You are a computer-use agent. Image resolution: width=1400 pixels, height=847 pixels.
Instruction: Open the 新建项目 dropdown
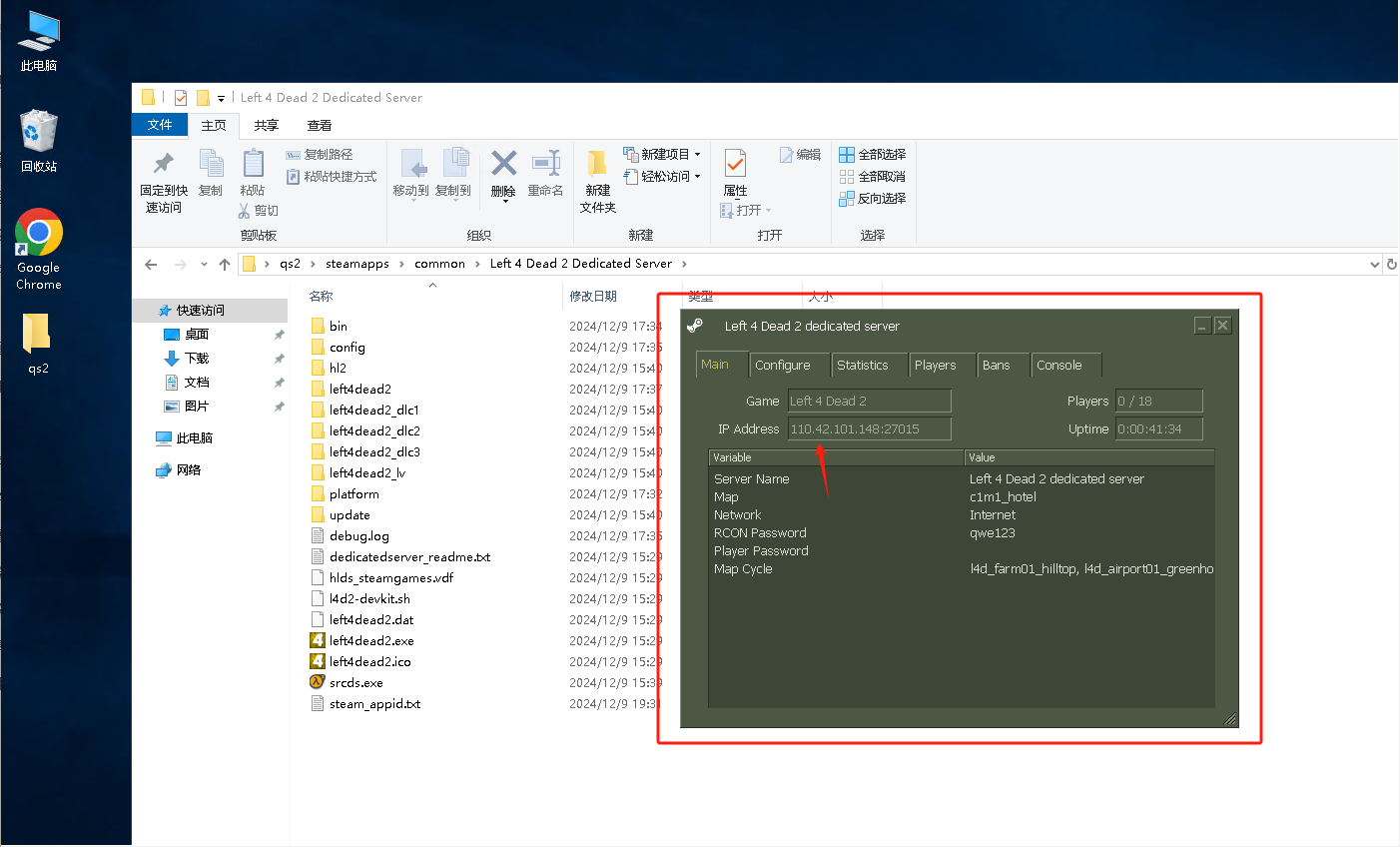(662, 155)
